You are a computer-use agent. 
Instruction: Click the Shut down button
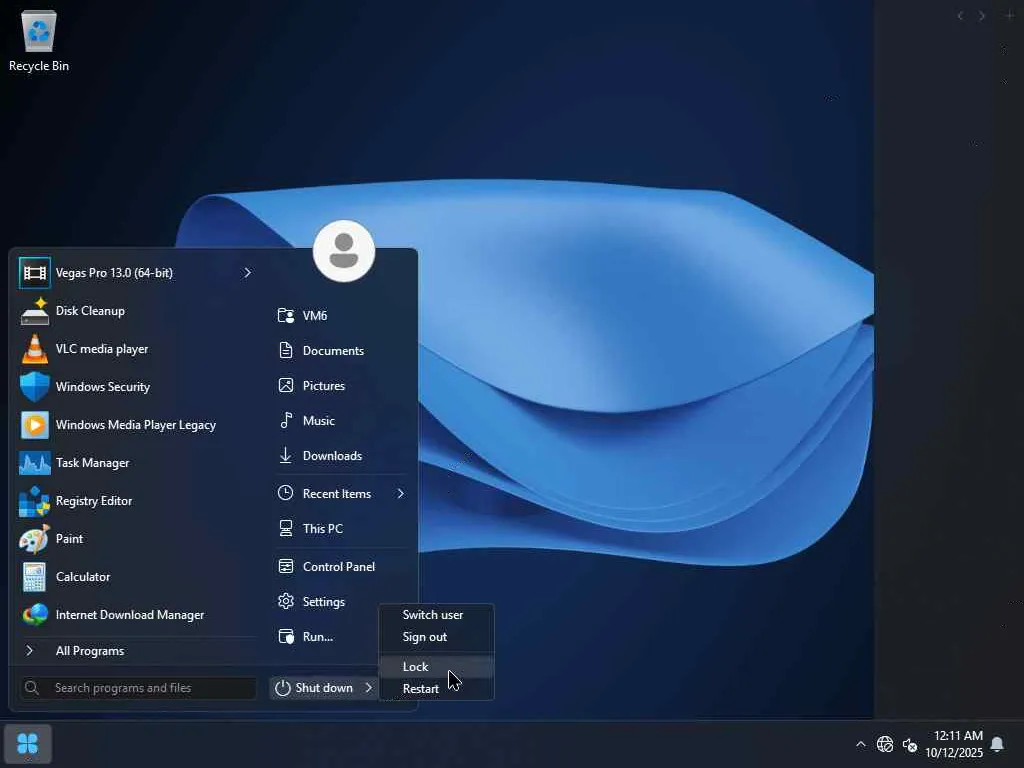(x=314, y=688)
